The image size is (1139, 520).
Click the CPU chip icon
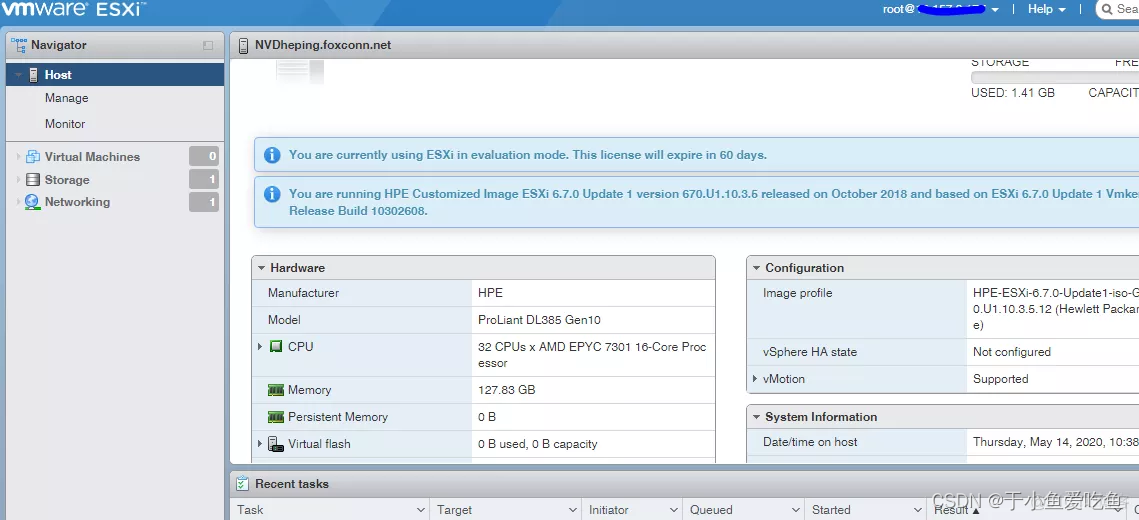[x=276, y=346]
